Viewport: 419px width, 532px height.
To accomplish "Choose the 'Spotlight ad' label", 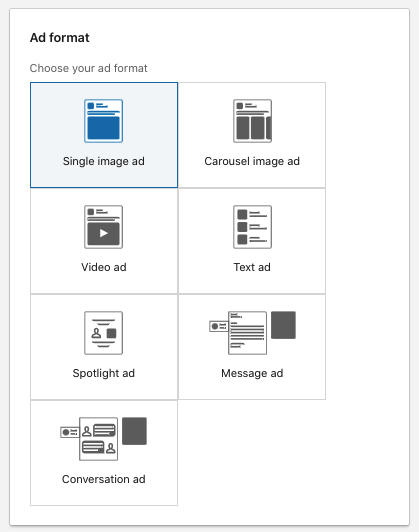I will pos(103,373).
